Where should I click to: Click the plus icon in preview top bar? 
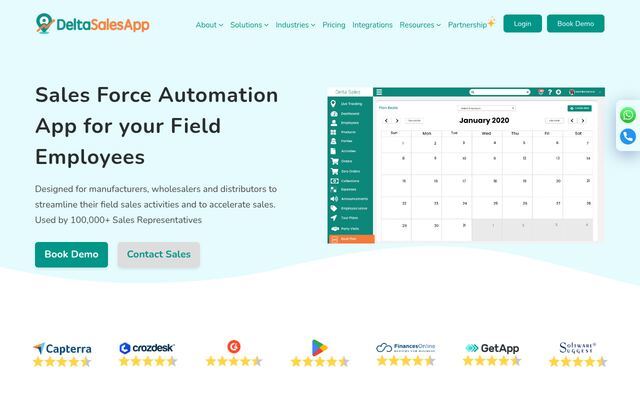click(558, 92)
